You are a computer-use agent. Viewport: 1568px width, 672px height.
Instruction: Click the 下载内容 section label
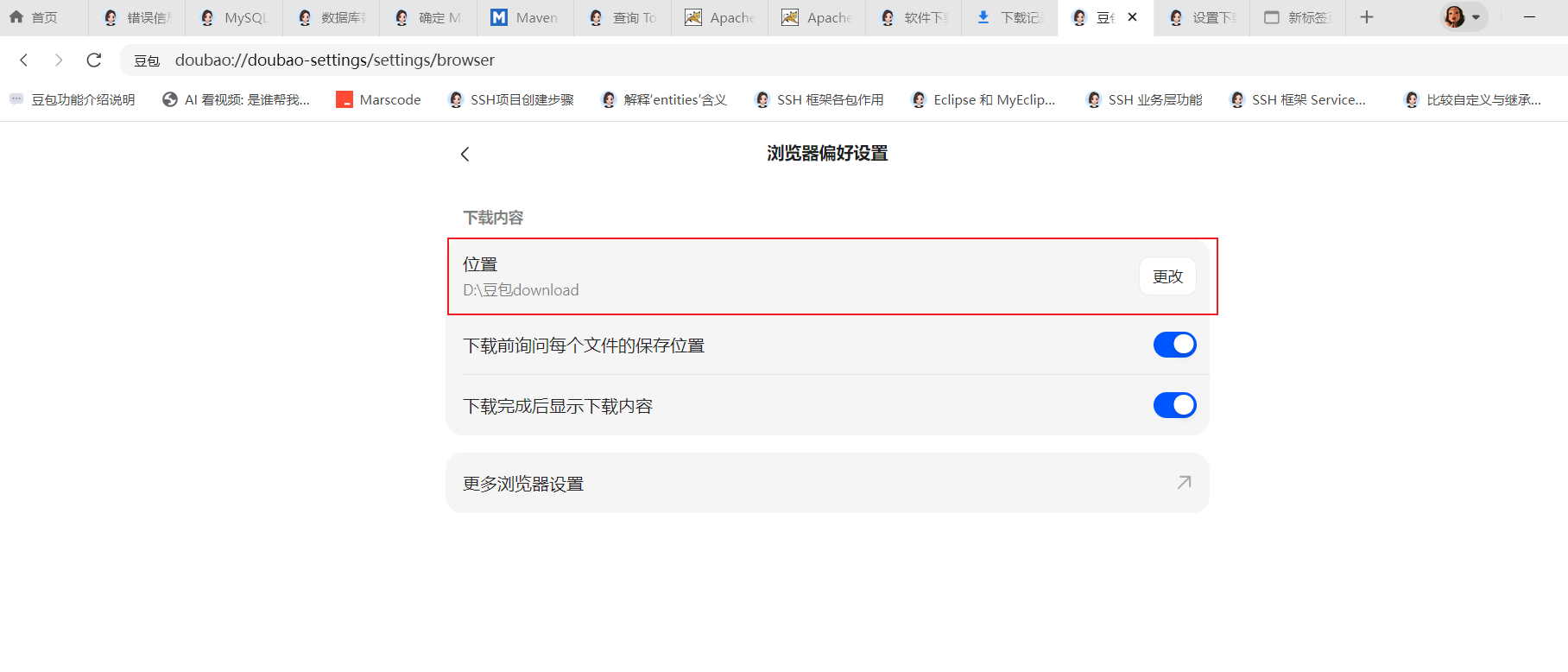[x=493, y=218]
